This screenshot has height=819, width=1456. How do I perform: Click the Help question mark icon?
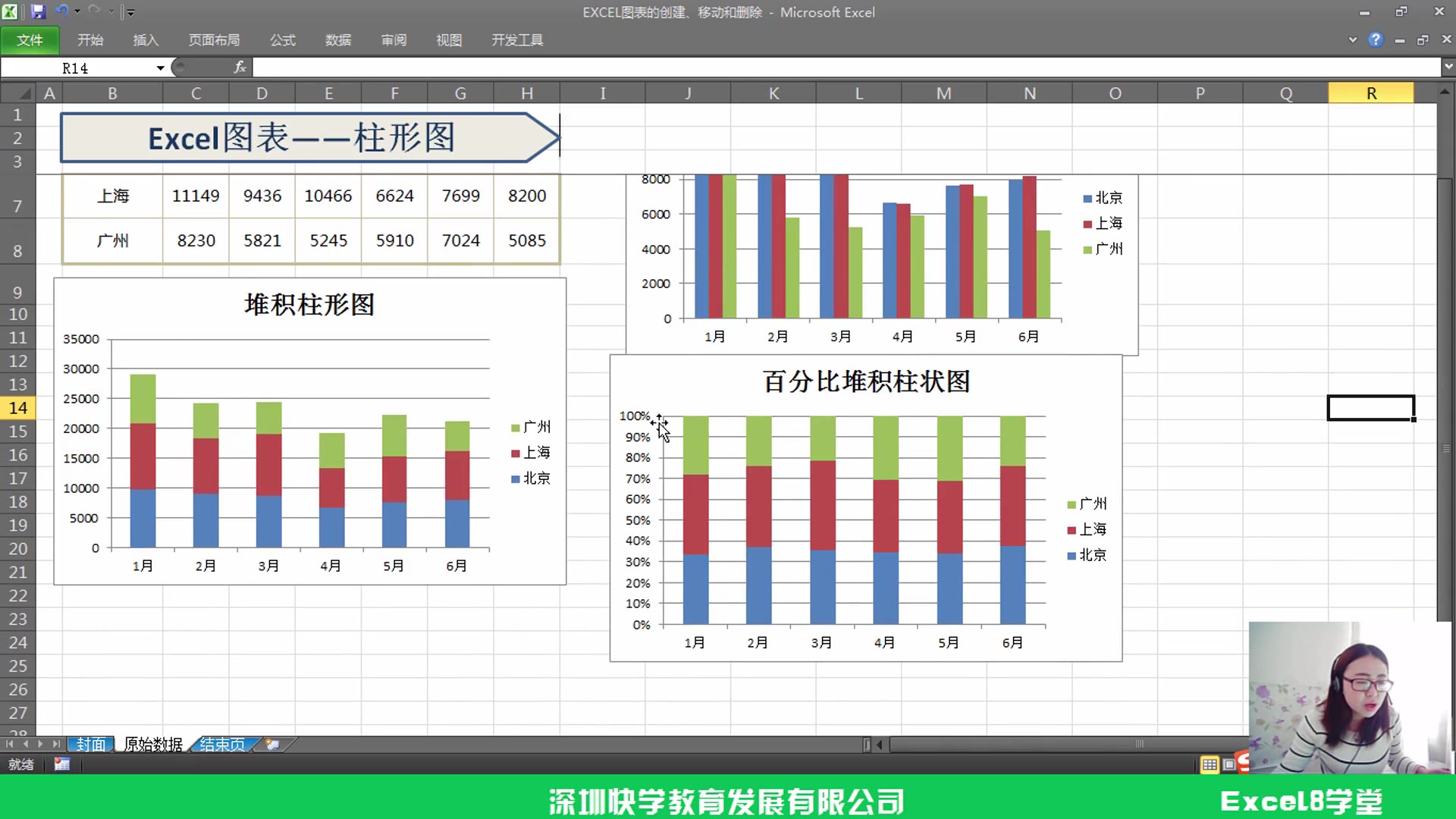(1376, 39)
